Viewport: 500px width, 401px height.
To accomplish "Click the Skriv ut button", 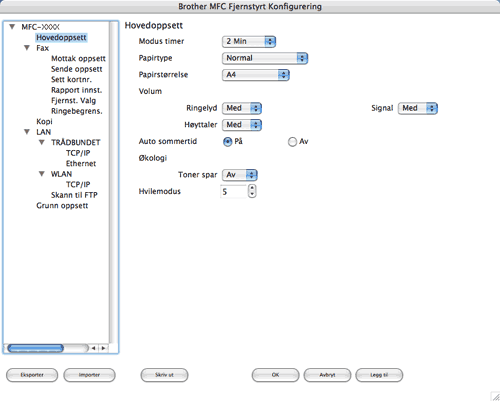I will [x=164, y=375].
